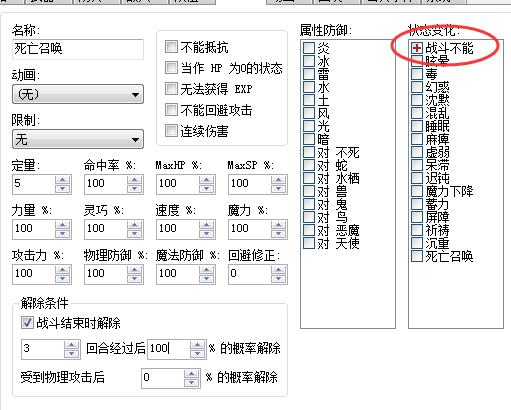Toggle 土 element defense box
This screenshot has width=511, height=410.
pos(309,100)
